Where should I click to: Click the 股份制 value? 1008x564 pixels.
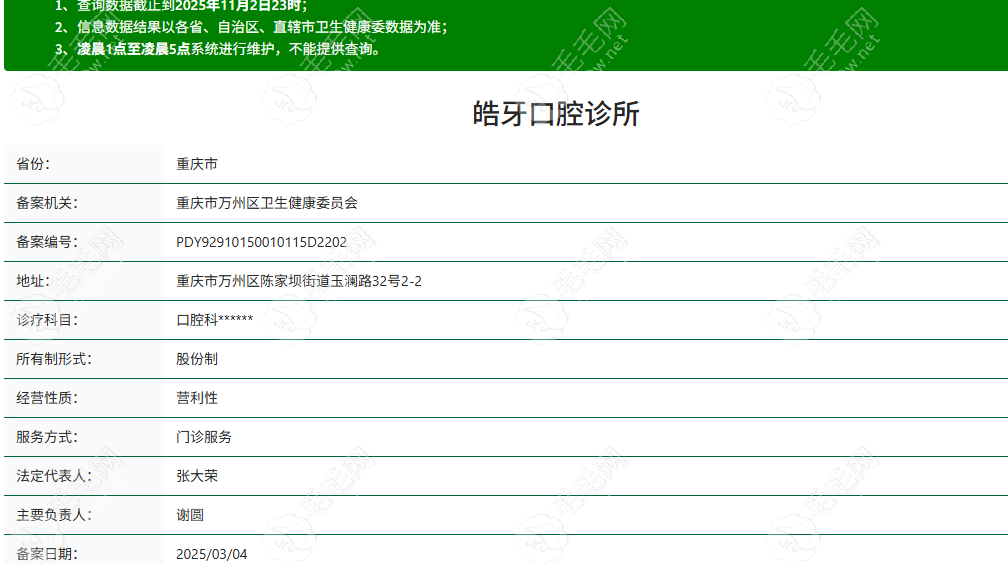point(197,359)
